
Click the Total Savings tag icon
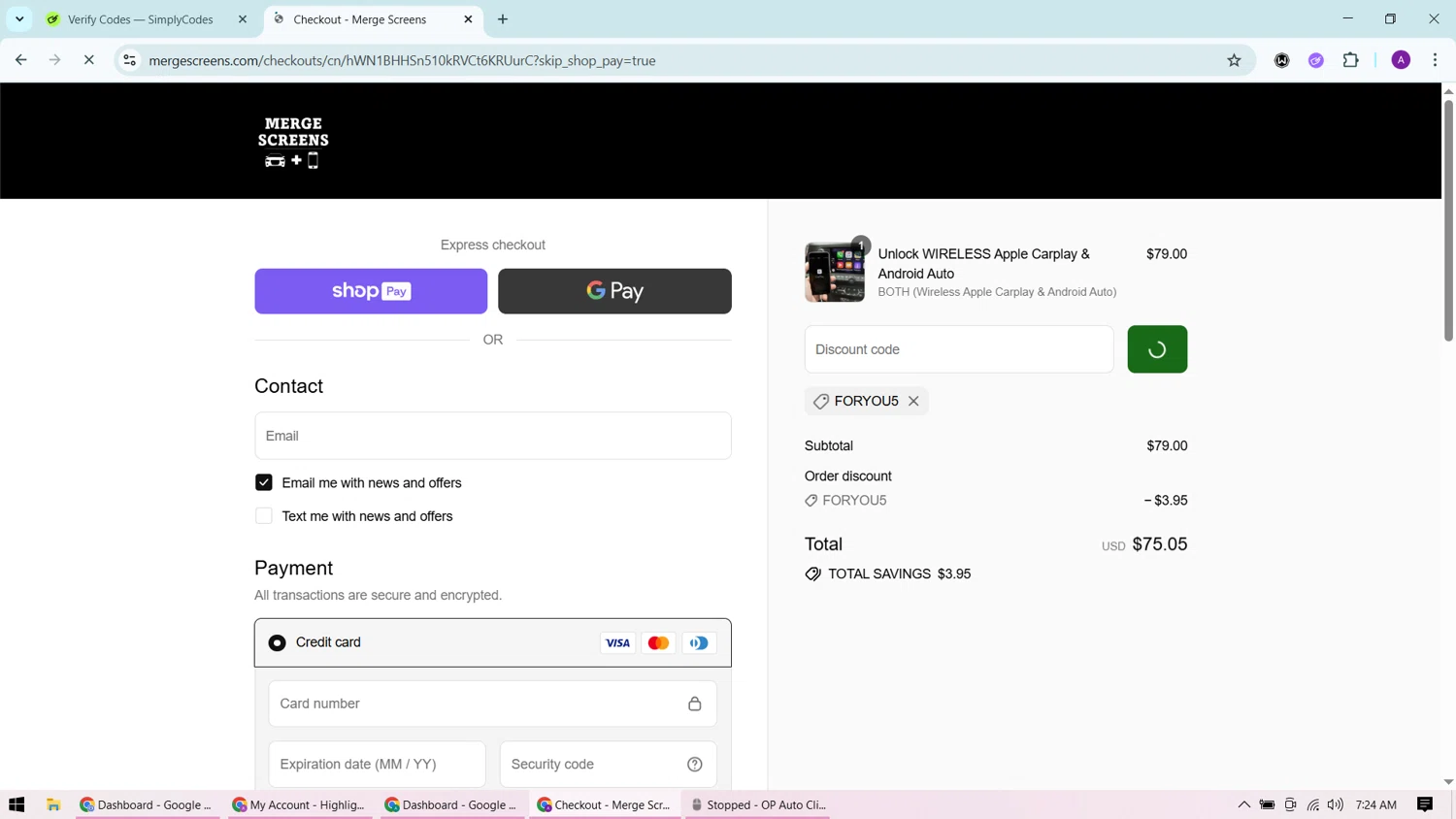click(x=813, y=574)
